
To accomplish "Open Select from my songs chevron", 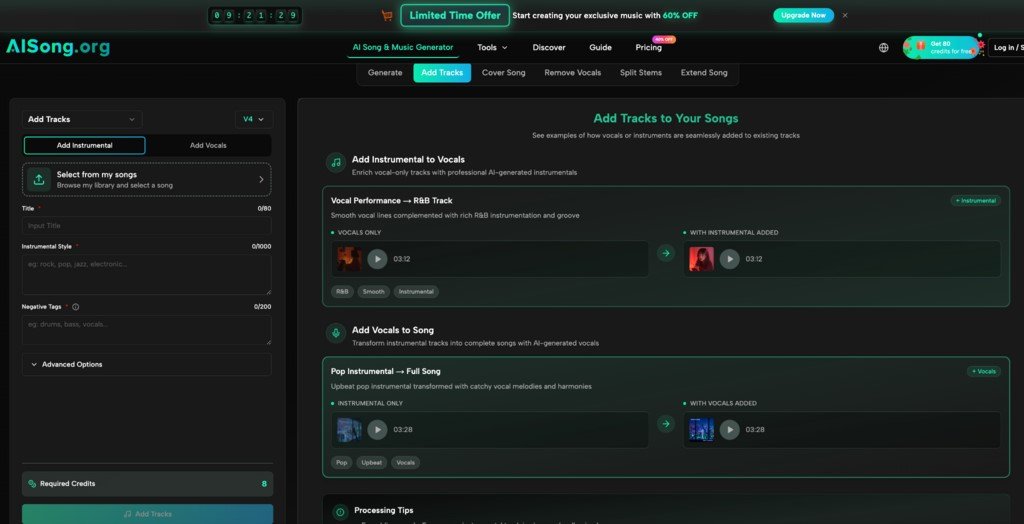I will [261, 180].
